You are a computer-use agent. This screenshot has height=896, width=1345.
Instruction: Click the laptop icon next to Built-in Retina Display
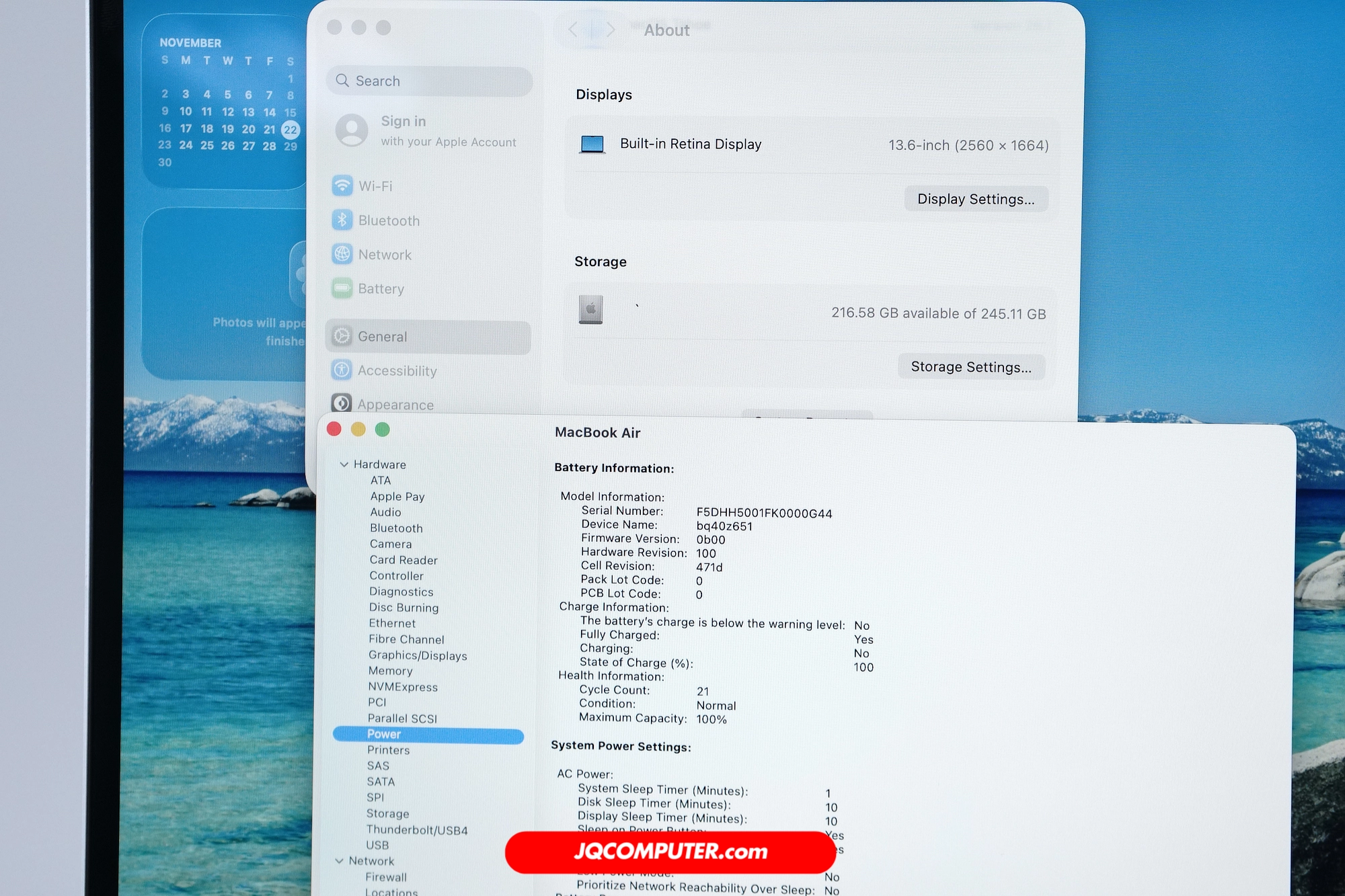592,144
